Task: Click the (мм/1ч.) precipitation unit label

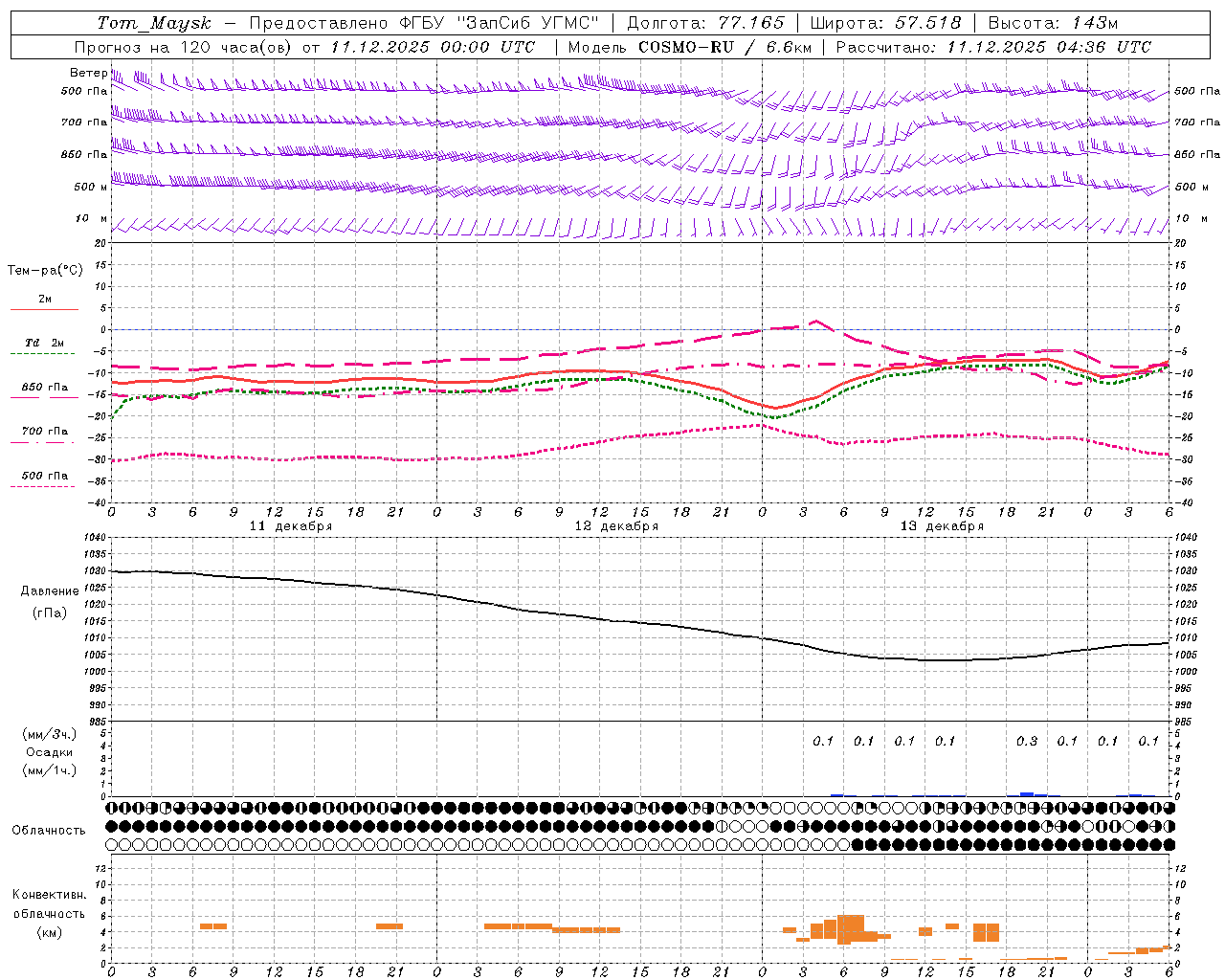Action: click(50, 769)
